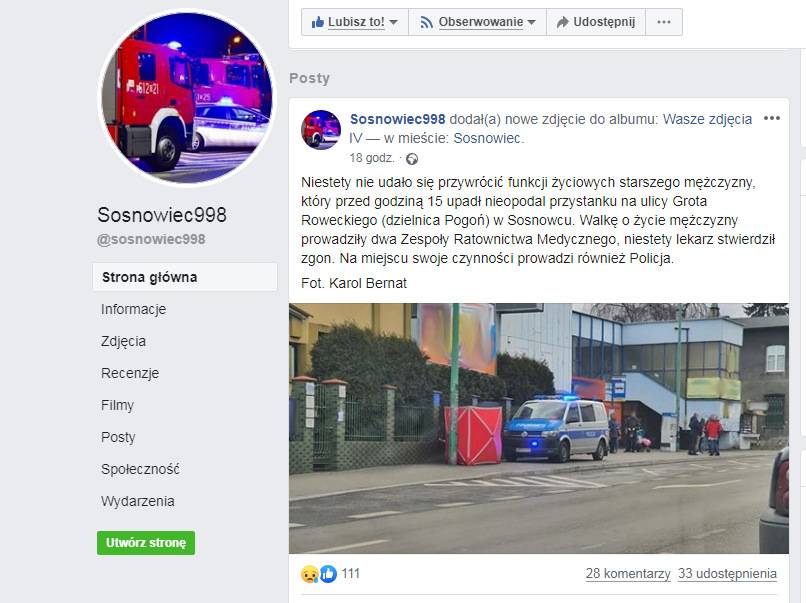
Task: Open post options three-dots menu
Action: (x=772, y=118)
